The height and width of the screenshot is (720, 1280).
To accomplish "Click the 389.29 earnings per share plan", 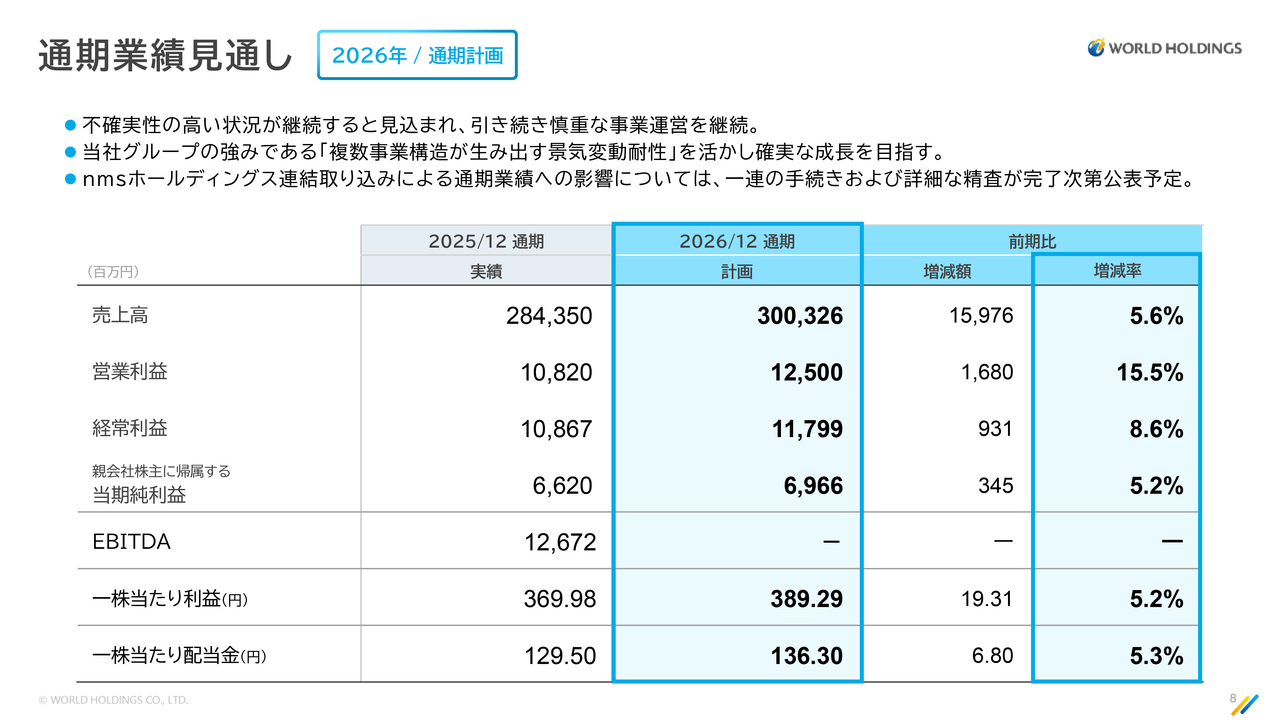I will [806, 600].
